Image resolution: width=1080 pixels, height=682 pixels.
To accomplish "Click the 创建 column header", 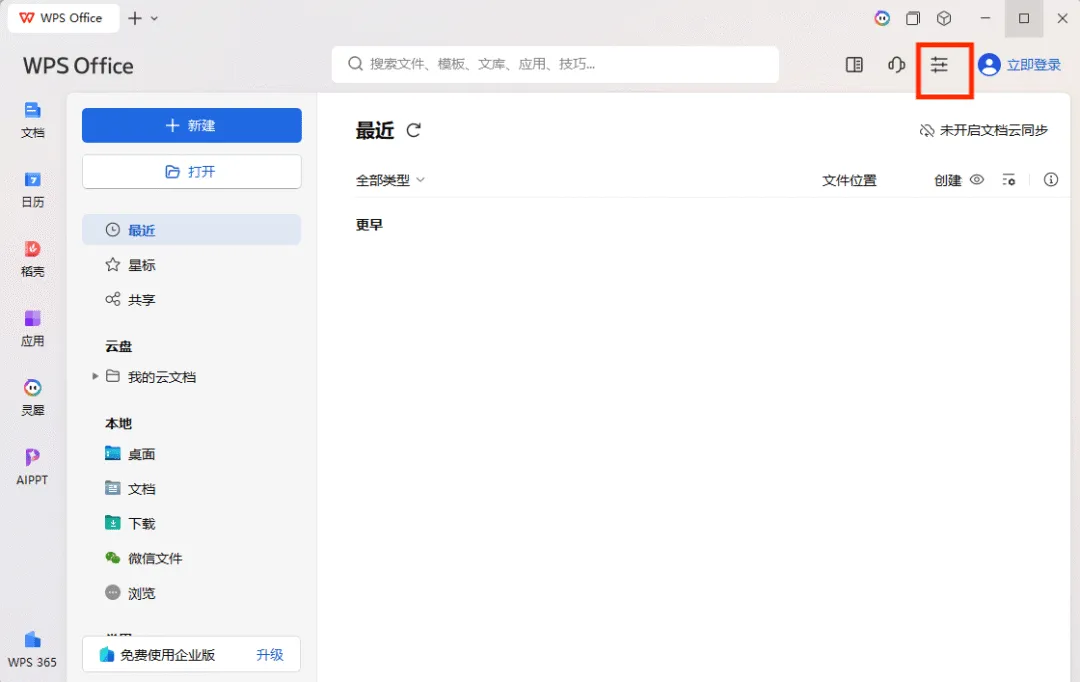I will click(x=948, y=180).
